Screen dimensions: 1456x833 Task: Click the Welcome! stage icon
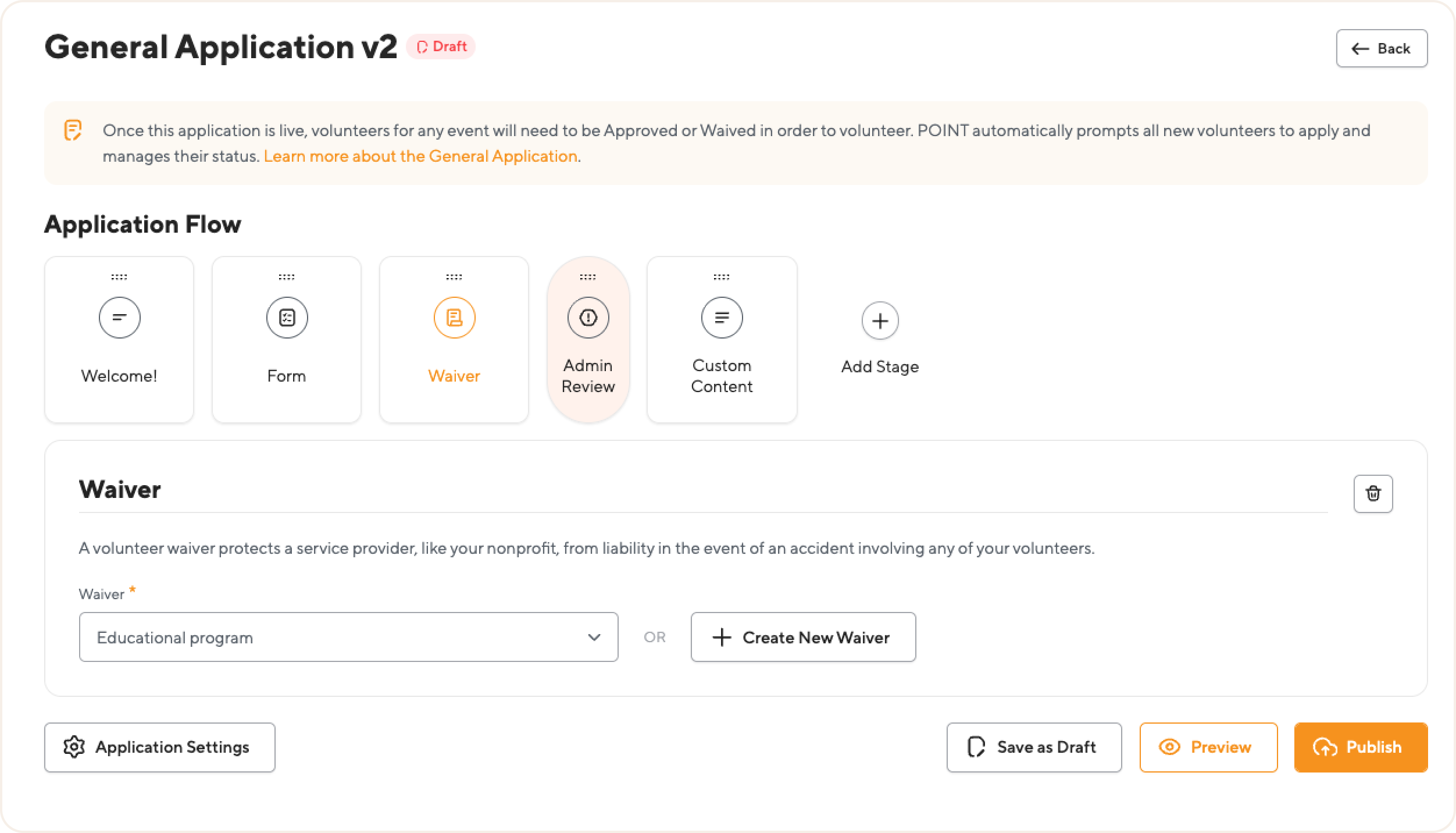click(119, 318)
